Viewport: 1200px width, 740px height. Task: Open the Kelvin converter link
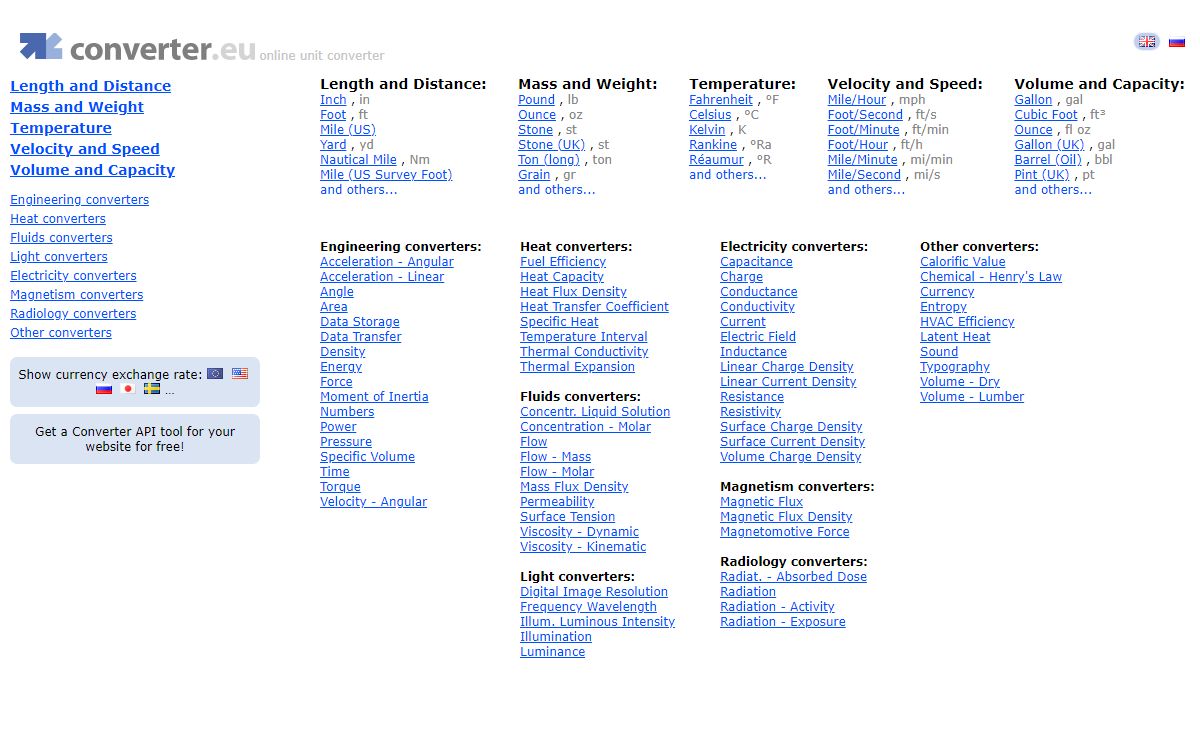pos(707,130)
